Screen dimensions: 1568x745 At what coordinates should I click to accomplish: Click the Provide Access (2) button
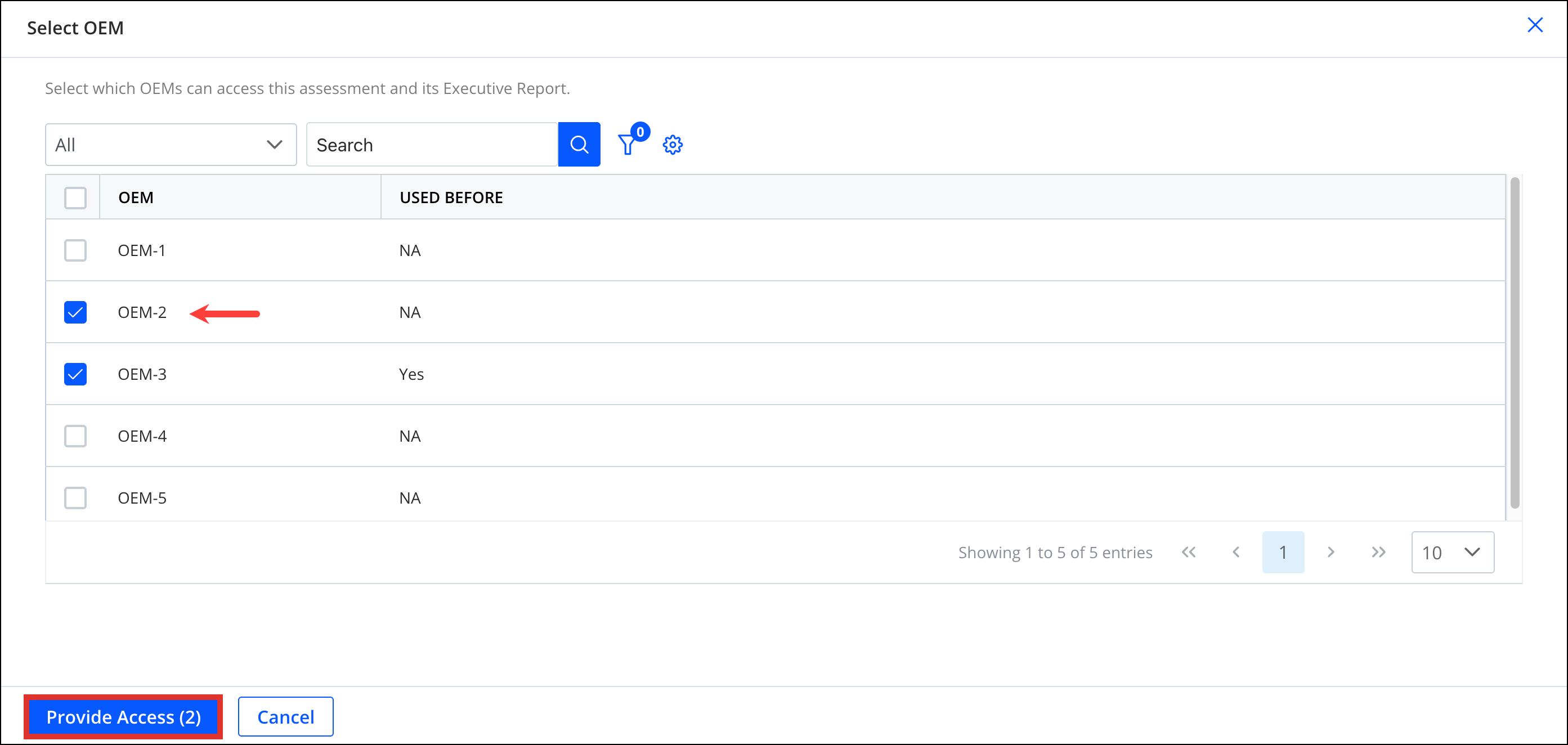[x=124, y=717]
